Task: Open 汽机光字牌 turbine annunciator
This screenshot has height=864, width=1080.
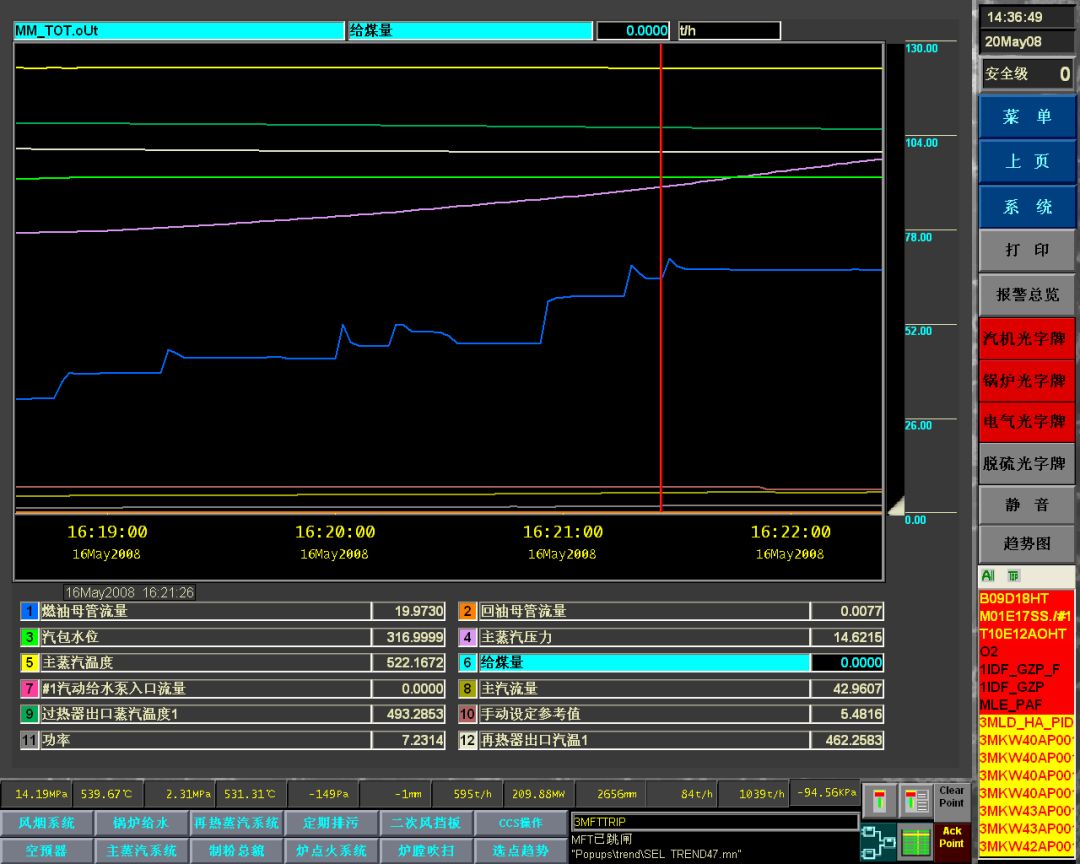Action: [x=1026, y=339]
